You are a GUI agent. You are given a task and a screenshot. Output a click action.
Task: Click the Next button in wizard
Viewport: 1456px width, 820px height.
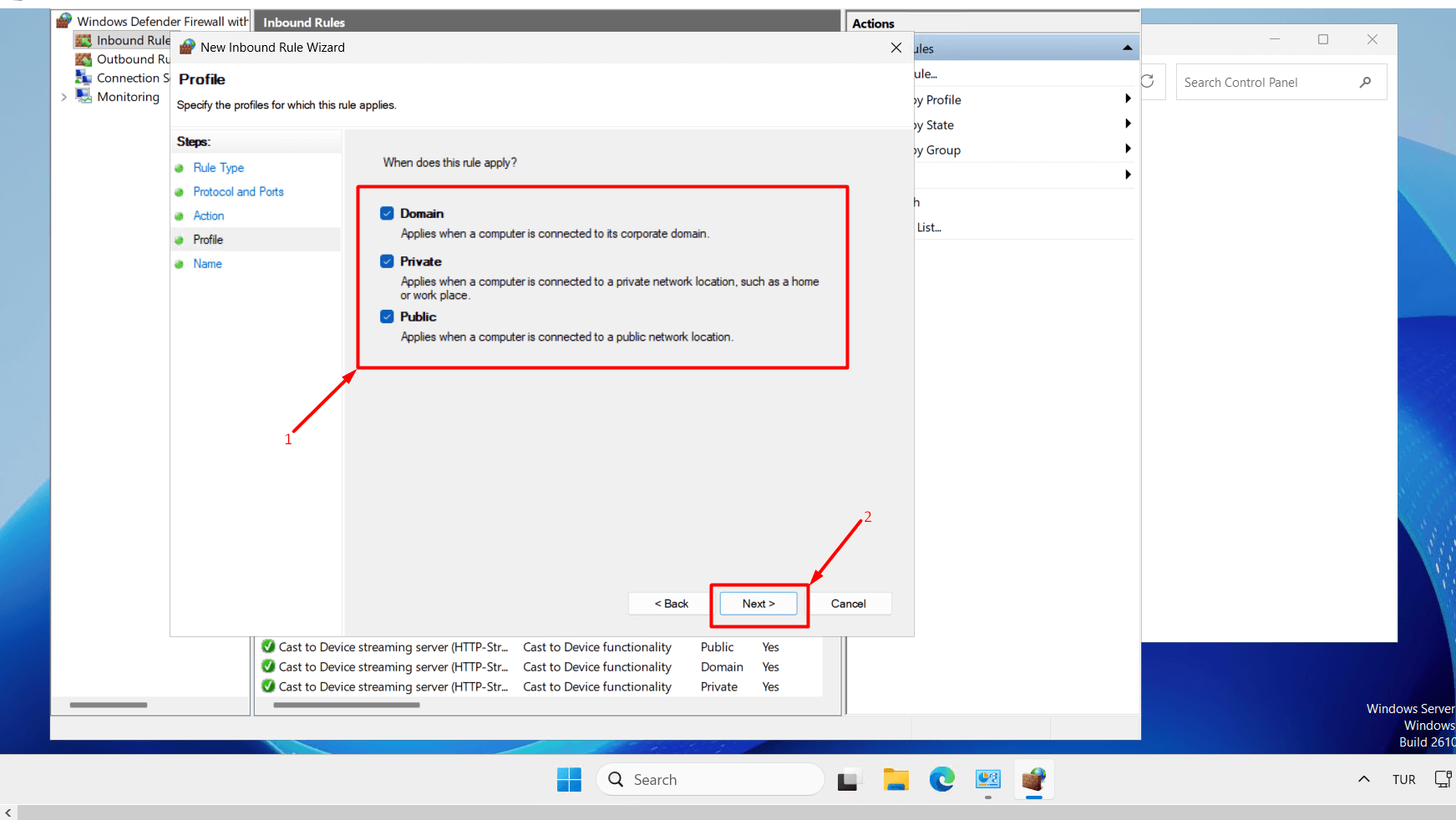coord(758,604)
